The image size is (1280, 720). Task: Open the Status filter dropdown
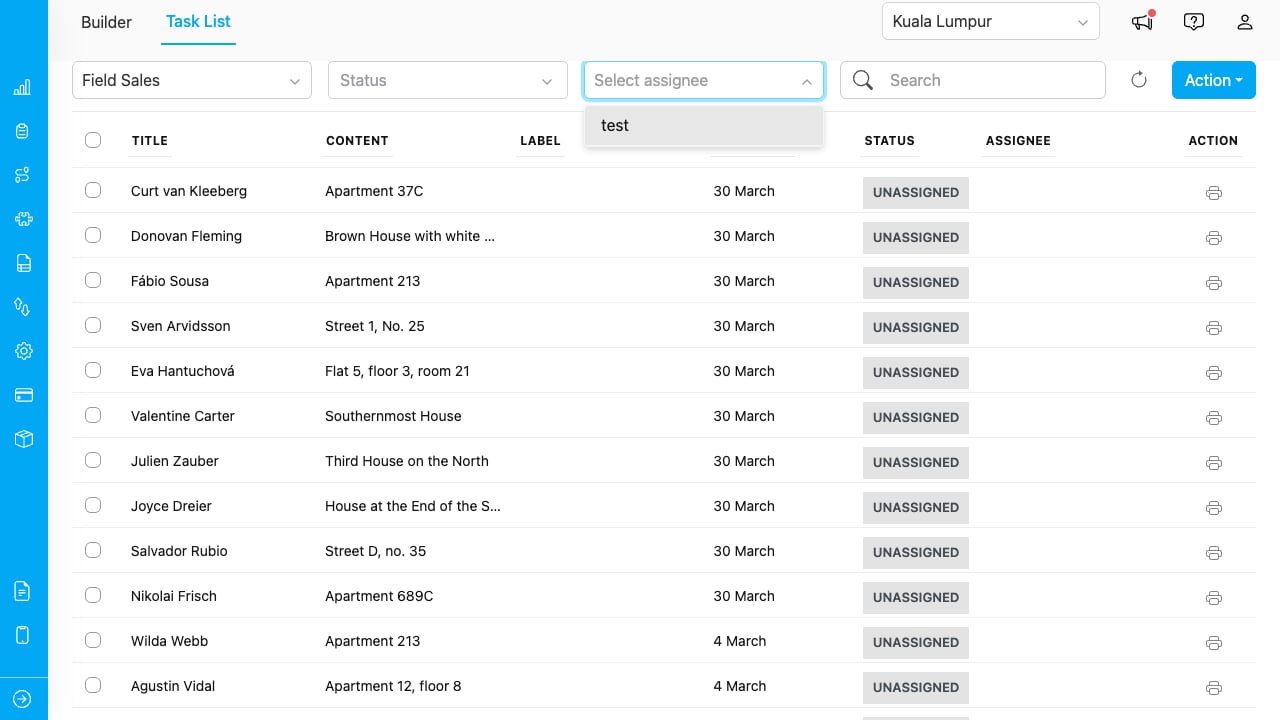click(x=448, y=80)
